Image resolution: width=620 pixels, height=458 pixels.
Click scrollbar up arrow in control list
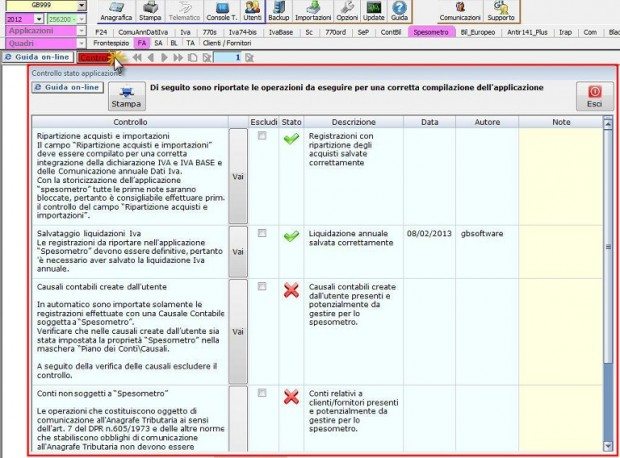608,123
